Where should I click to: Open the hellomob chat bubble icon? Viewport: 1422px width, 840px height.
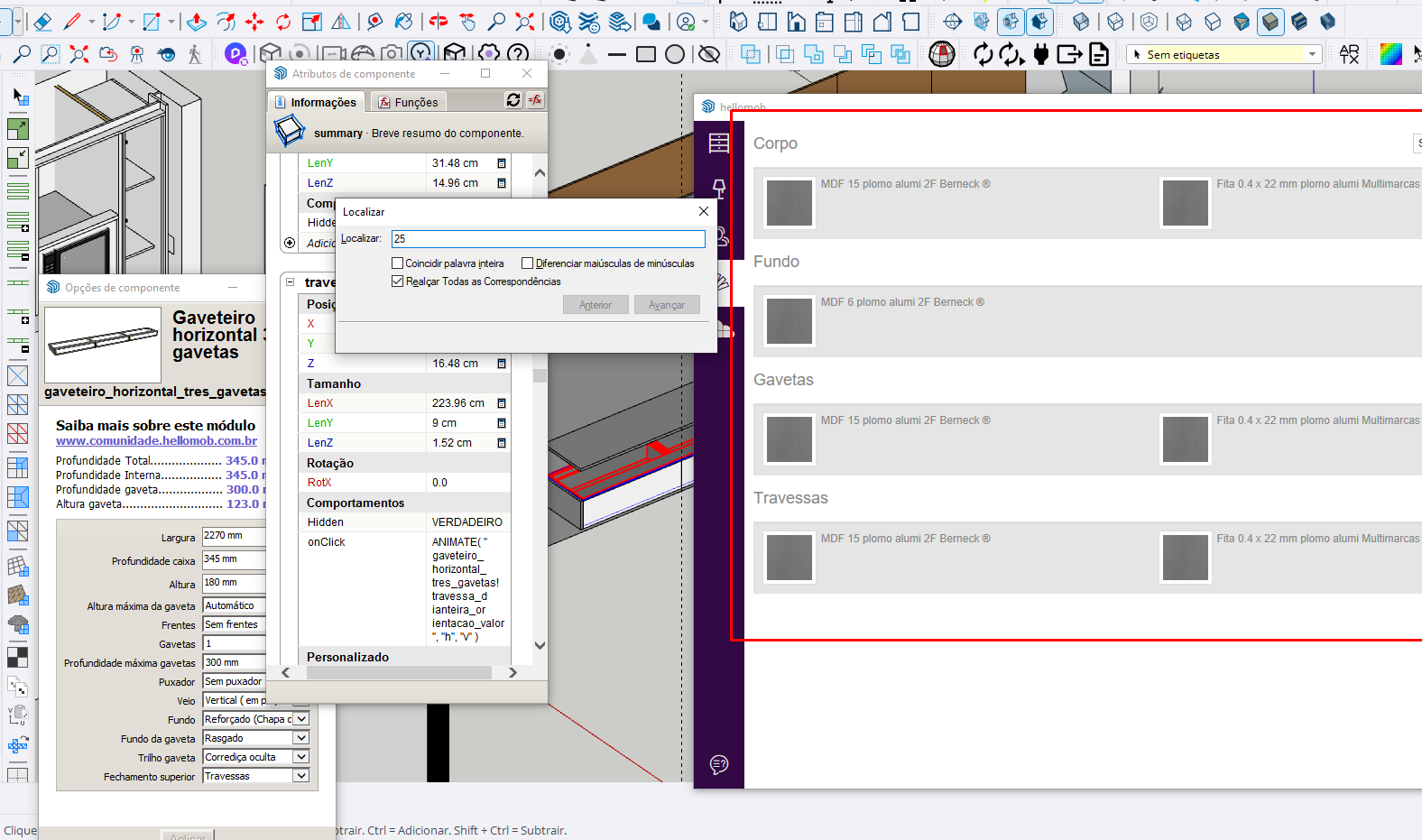(719, 765)
